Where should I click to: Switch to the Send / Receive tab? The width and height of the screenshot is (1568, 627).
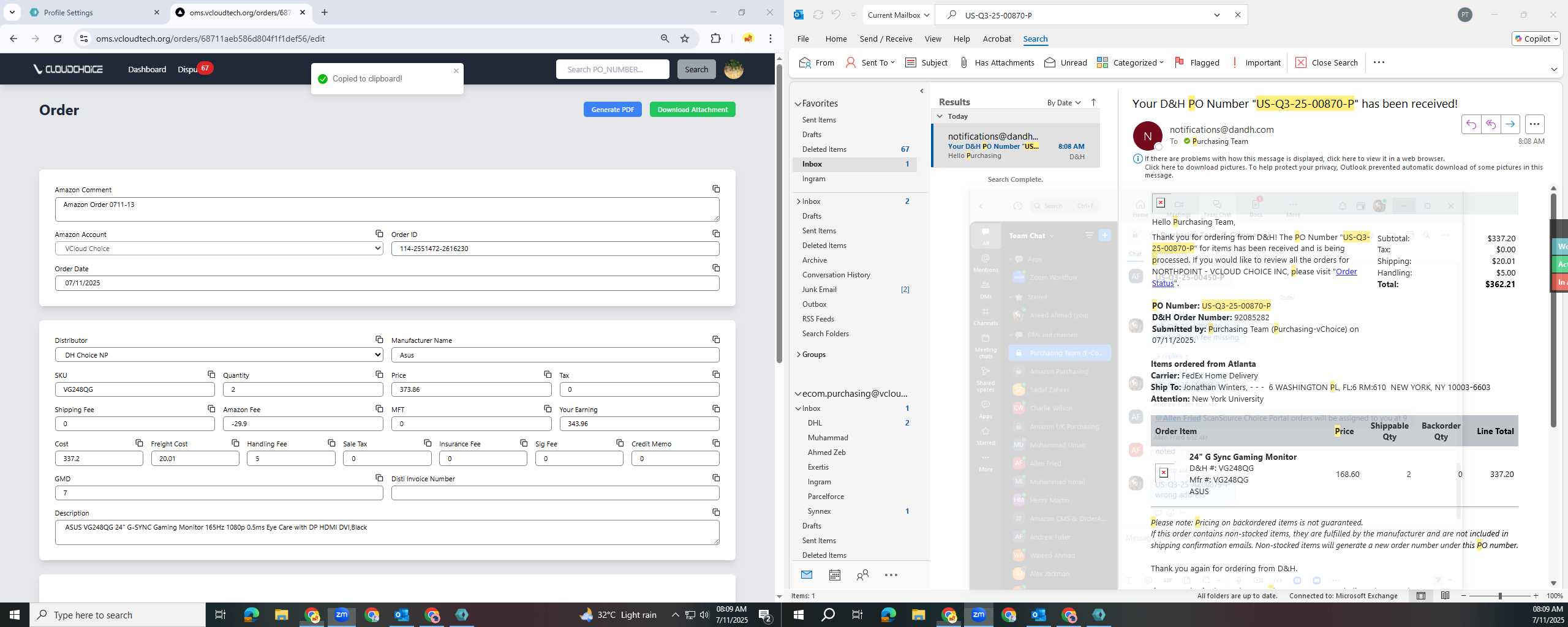(x=886, y=39)
